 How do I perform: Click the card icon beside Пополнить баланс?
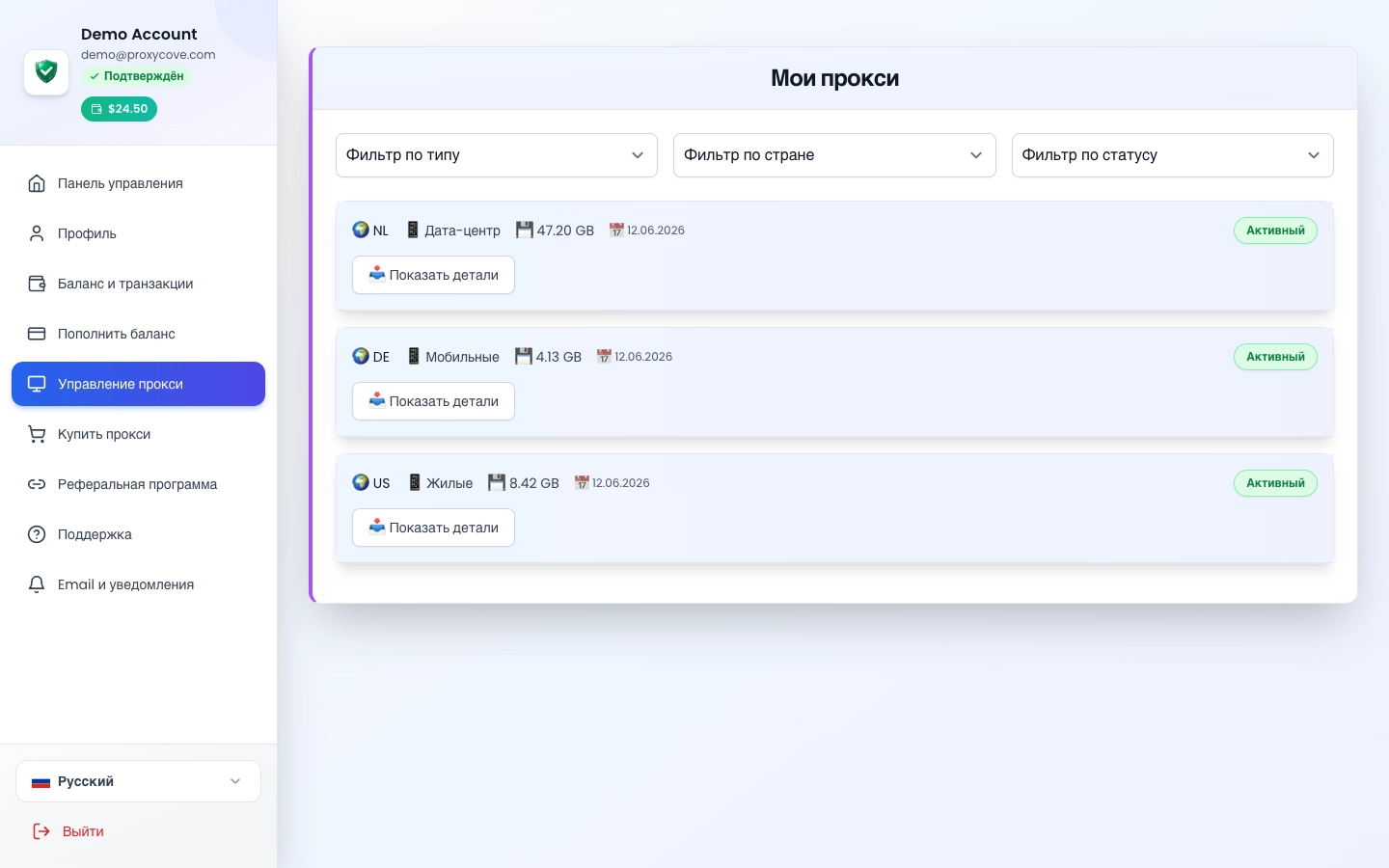click(37, 334)
